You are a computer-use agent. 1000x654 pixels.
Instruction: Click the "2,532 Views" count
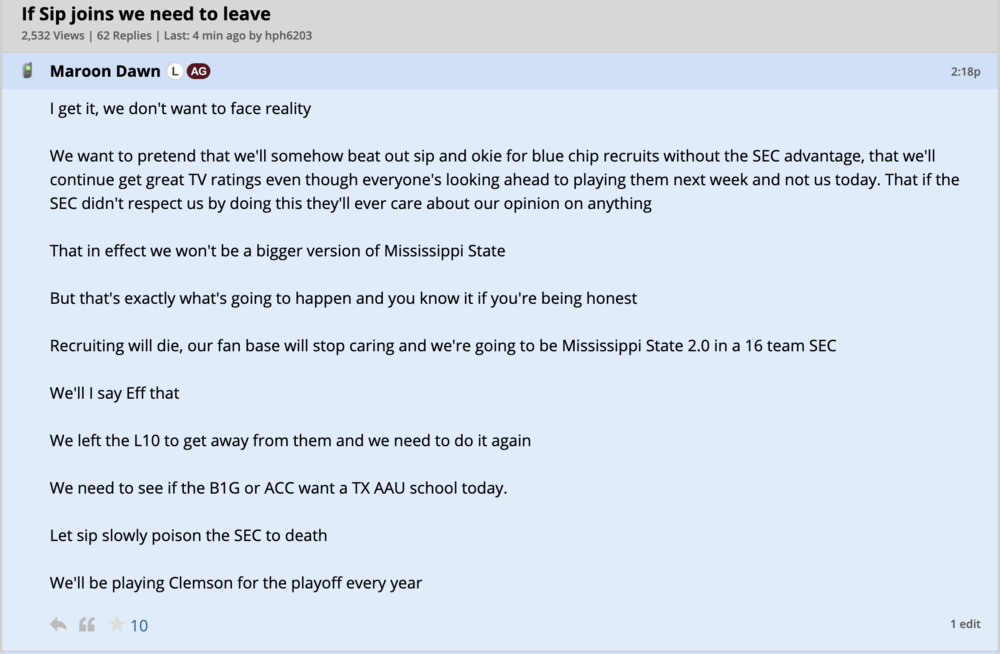tap(54, 36)
